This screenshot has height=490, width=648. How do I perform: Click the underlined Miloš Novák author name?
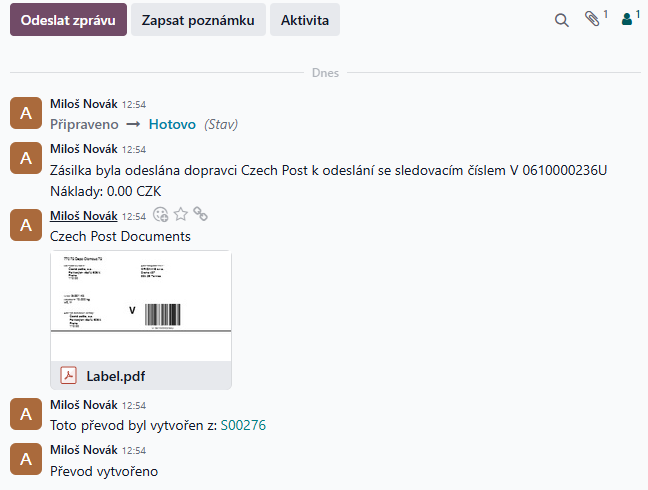83,215
